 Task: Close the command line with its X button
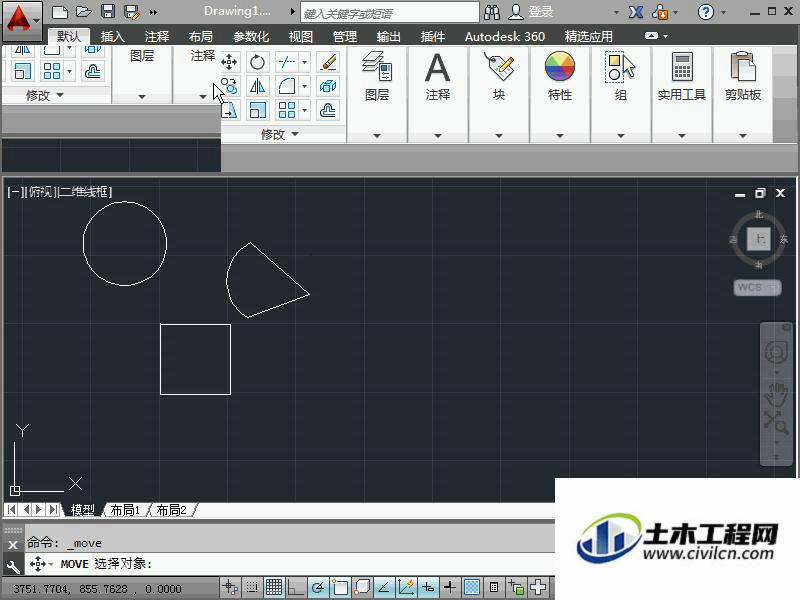[x=13, y=544]
